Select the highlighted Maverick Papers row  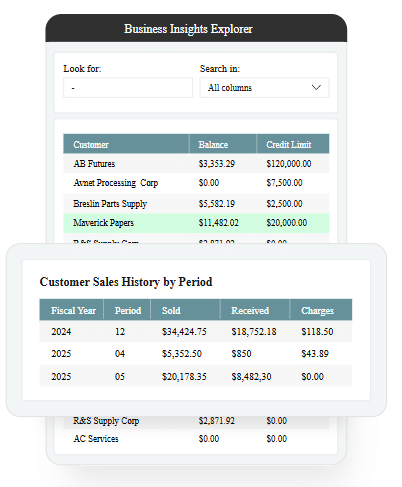[x=196, y=223]
